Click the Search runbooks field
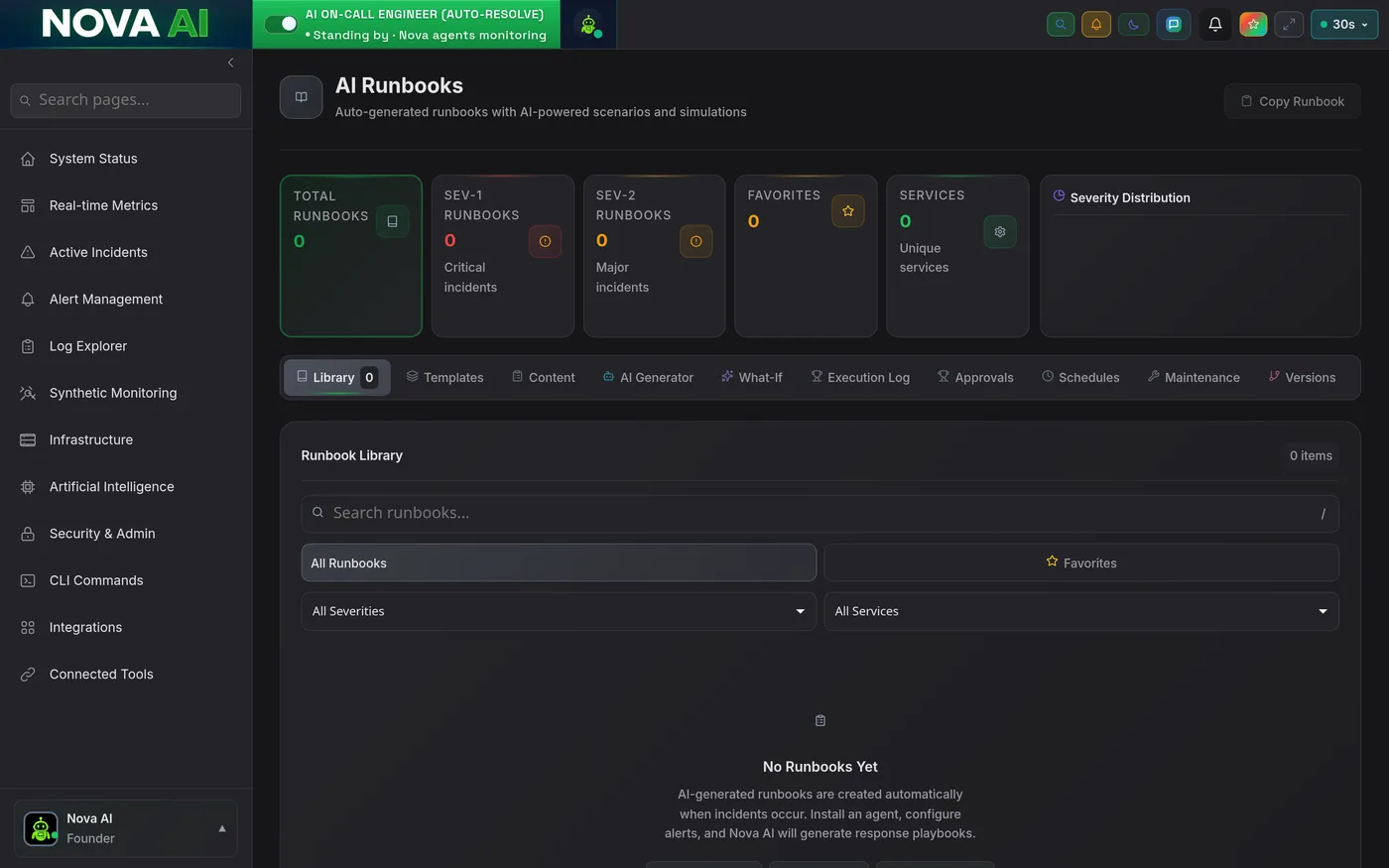 pos(820,513)
